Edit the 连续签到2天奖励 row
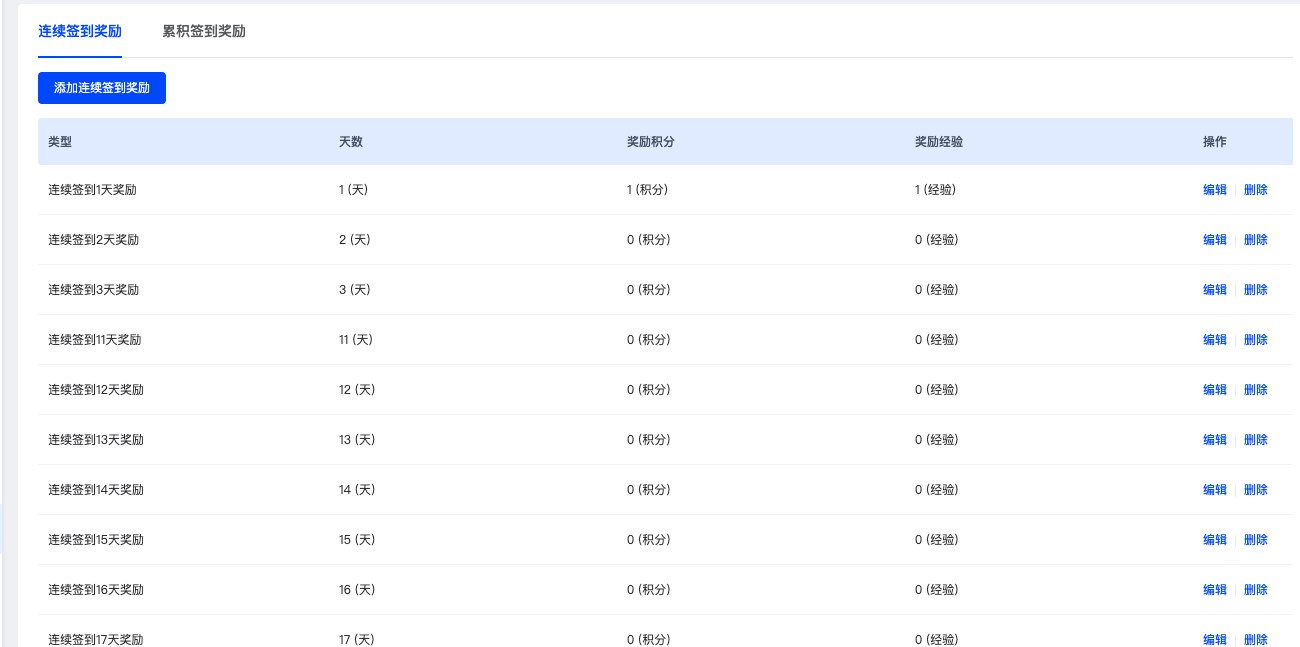 click(1215, 240)
